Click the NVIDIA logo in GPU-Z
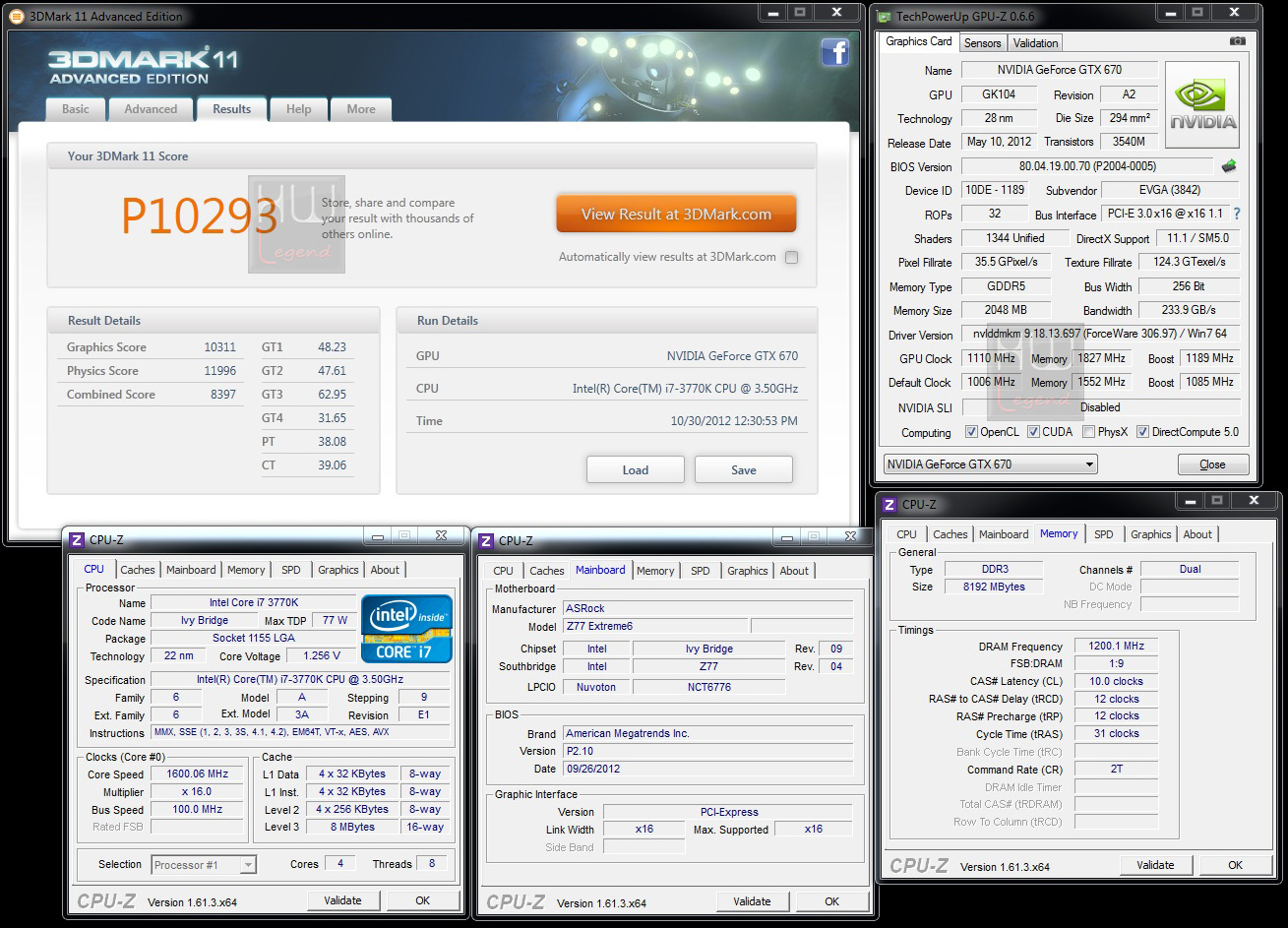Screen dimensions: 1288x928 pyautogui.click(x=1201, y=105)
